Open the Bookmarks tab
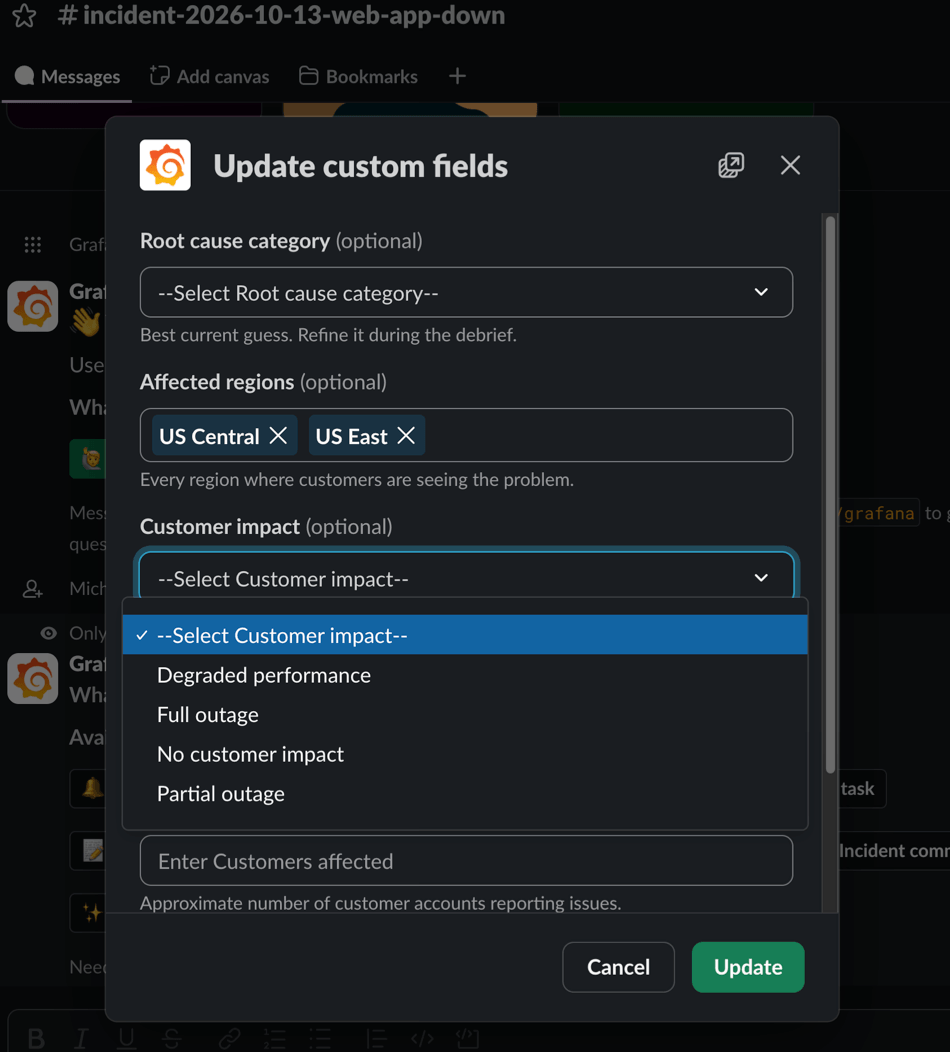The height and width of the screenshot is (1052, 950). (358, 76)
